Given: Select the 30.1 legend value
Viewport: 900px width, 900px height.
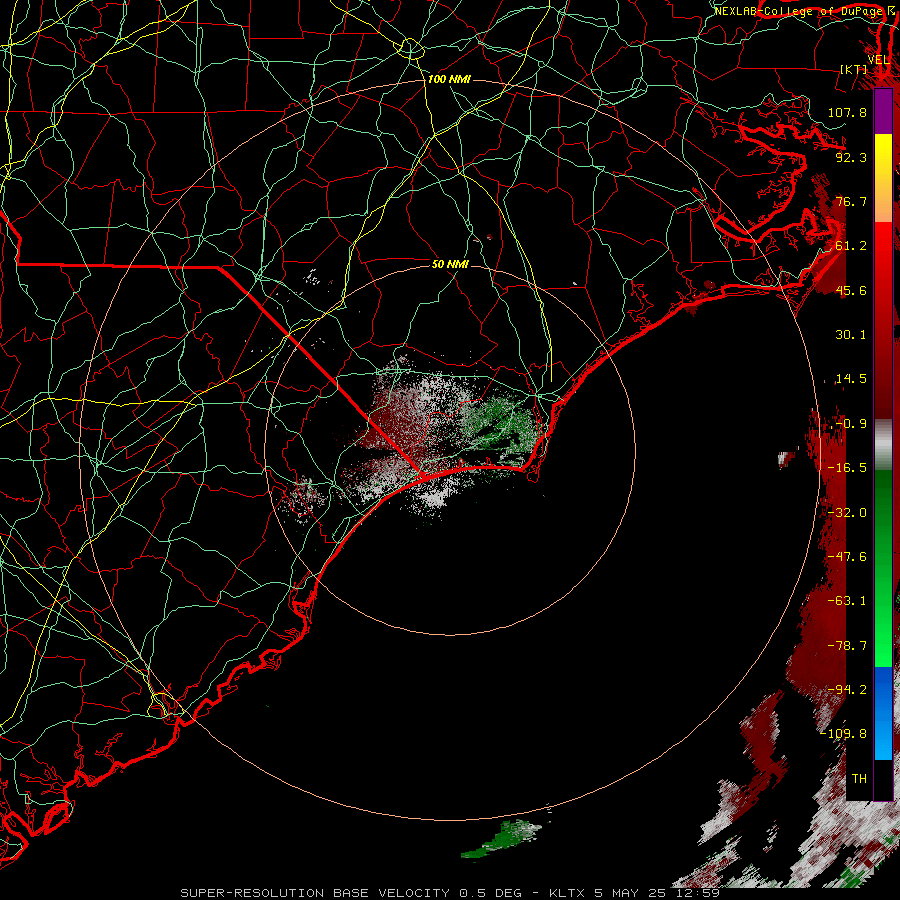Looking at the screenshot, I should point(851,335).
